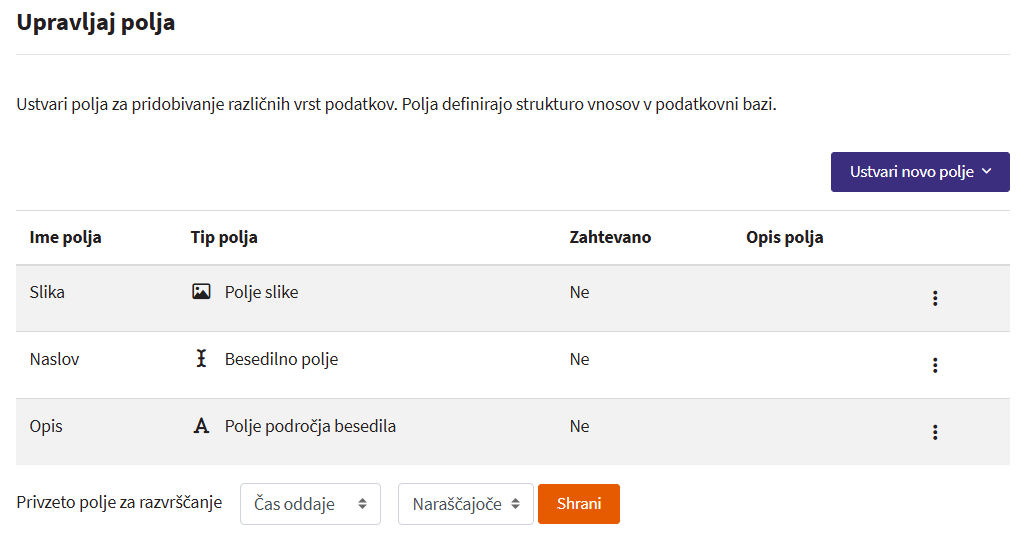Click the Upravljaj polja heading

pos(96,23)
